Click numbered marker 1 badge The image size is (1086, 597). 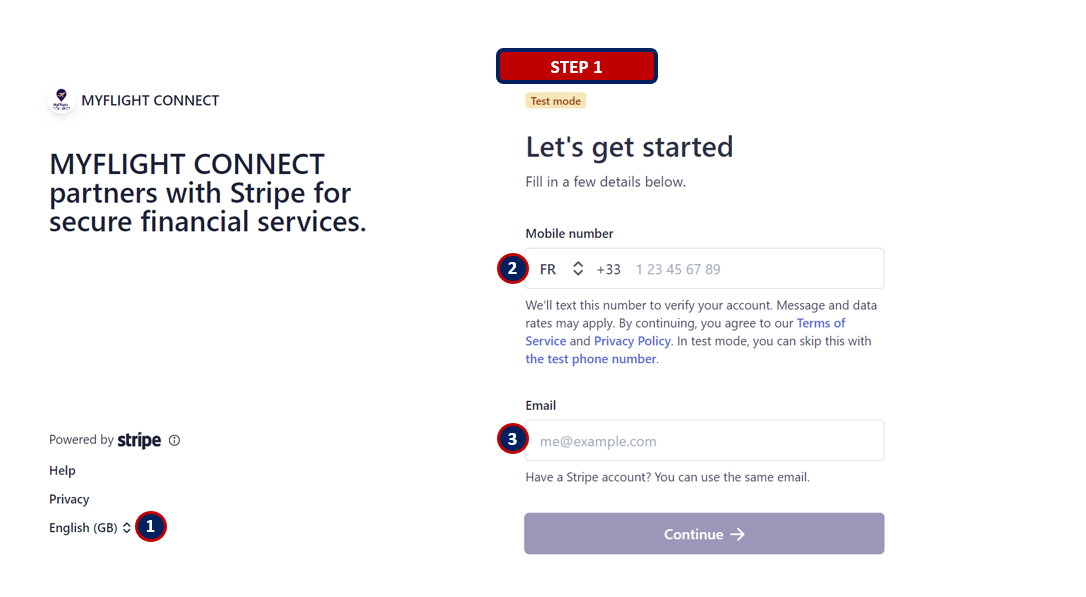151,526
